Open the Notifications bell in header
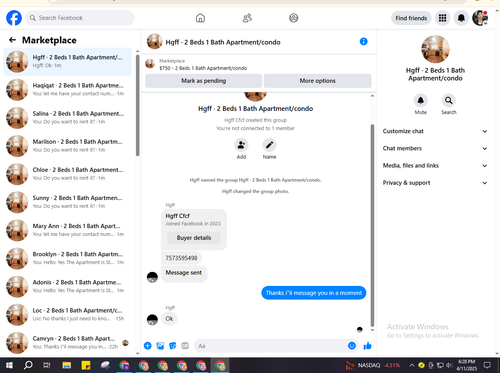This screenshot has width=500, height=373. [x=461, y=18]
